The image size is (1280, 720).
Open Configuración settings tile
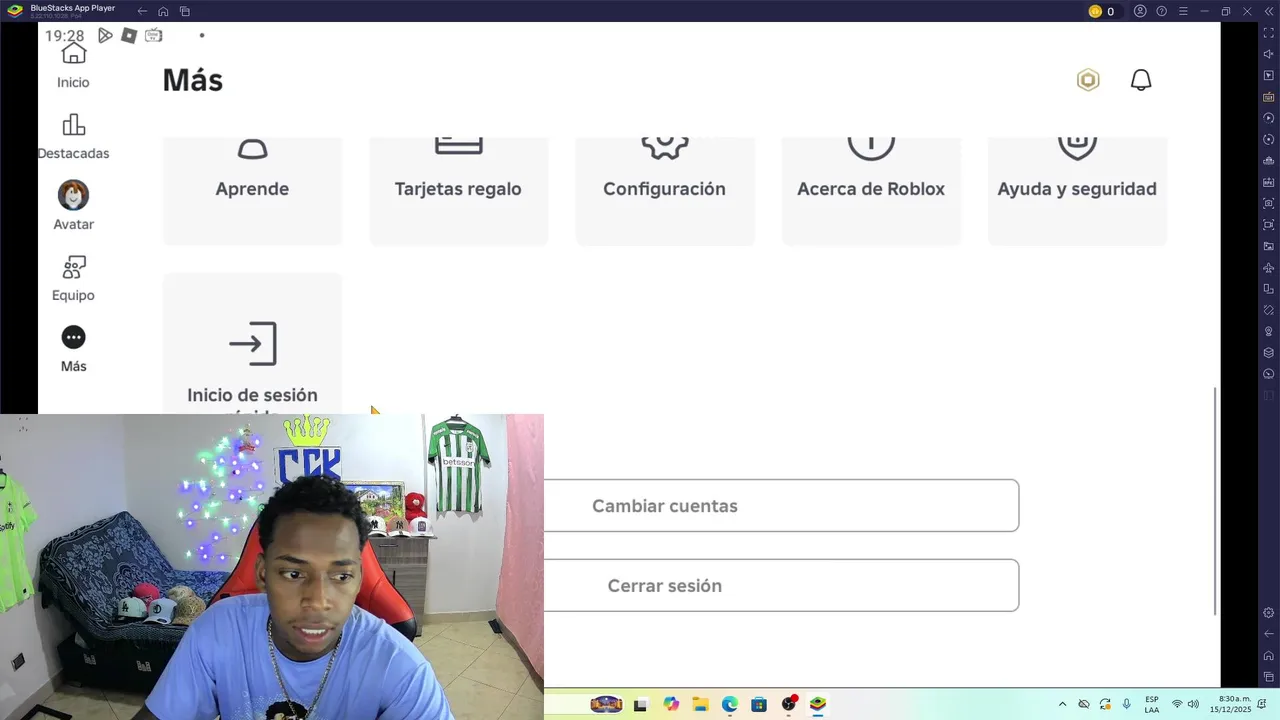point(664,190)
